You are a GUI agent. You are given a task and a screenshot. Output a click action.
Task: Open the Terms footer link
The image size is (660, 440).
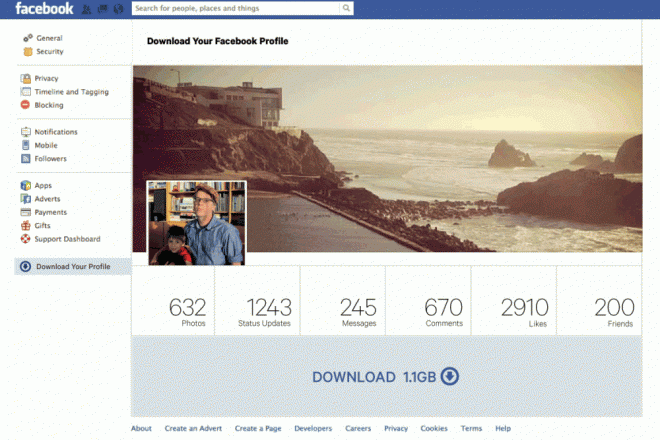tap(471, 428)
